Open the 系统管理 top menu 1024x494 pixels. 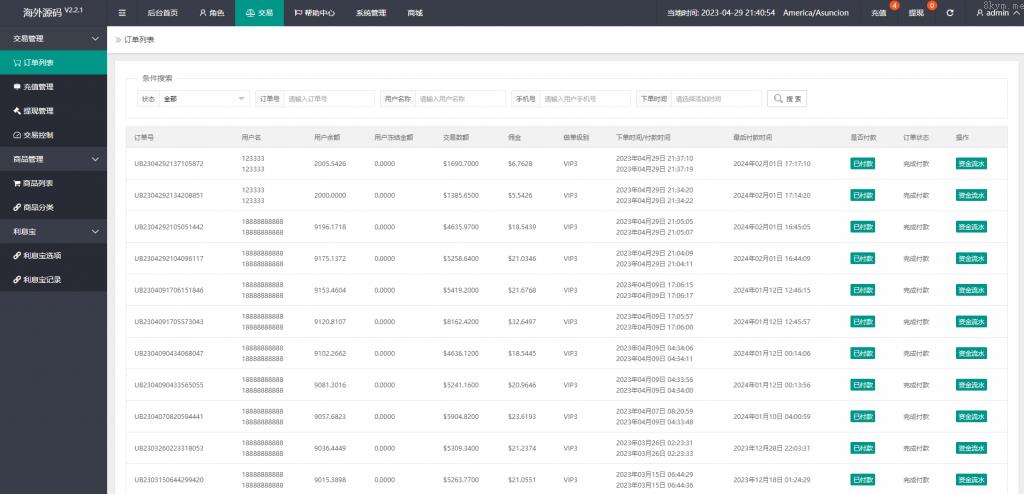tap(370, 13)
